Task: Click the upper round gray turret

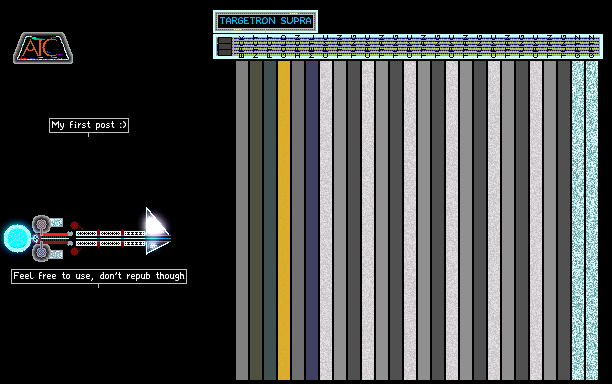Action: tap(41, 224)
